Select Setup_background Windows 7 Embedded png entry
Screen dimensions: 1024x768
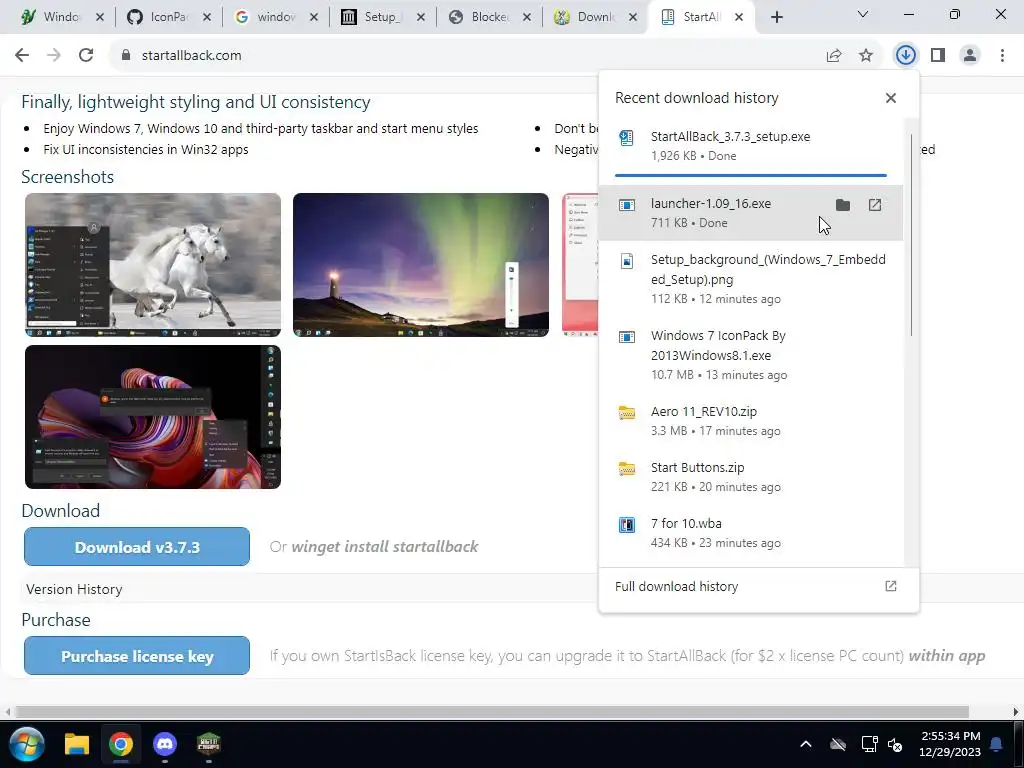click(750, 279)
